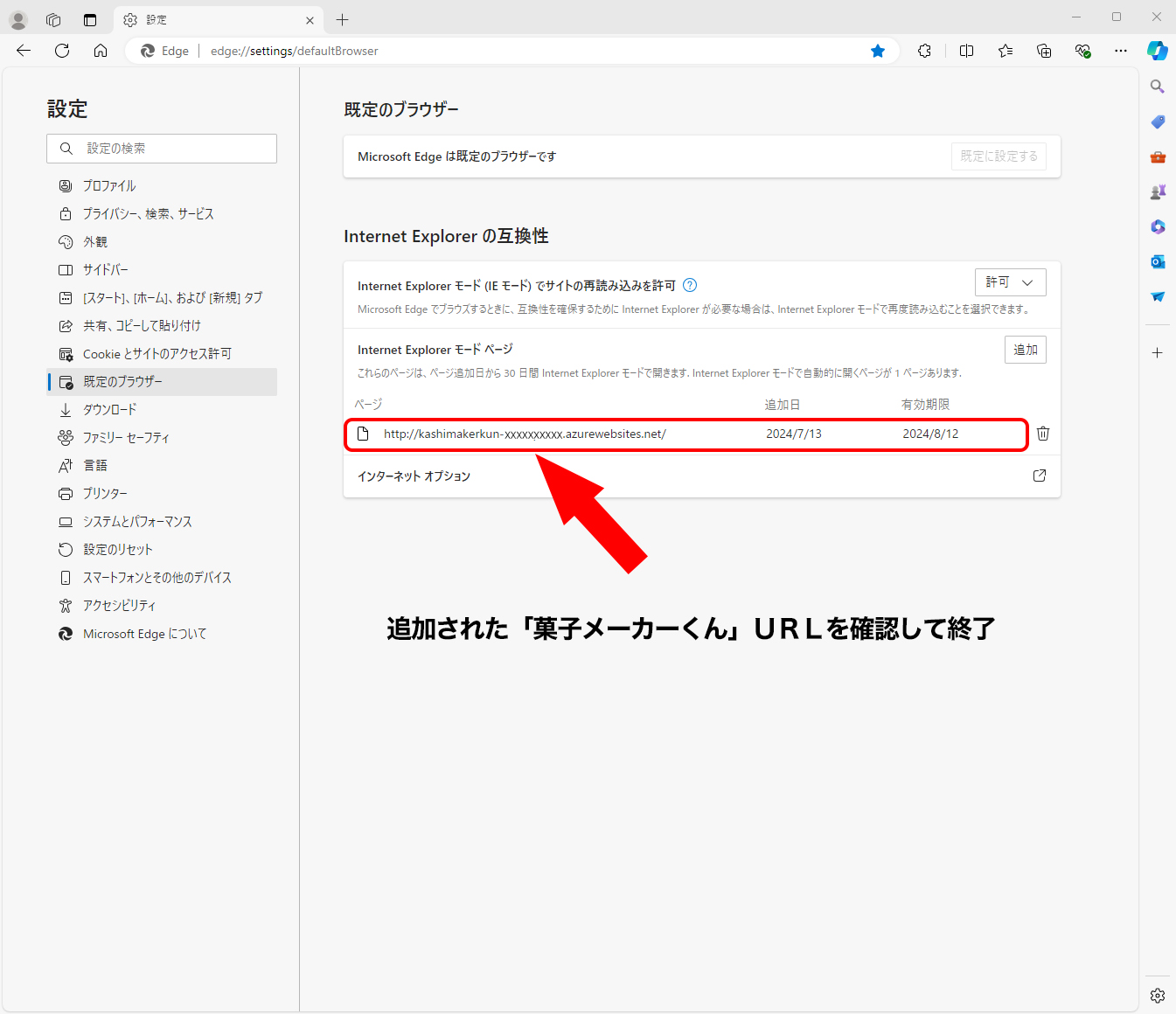Open sidebar Shopping tag icon
The image size is (1176, 1014).
click(x=1158, y=122)
